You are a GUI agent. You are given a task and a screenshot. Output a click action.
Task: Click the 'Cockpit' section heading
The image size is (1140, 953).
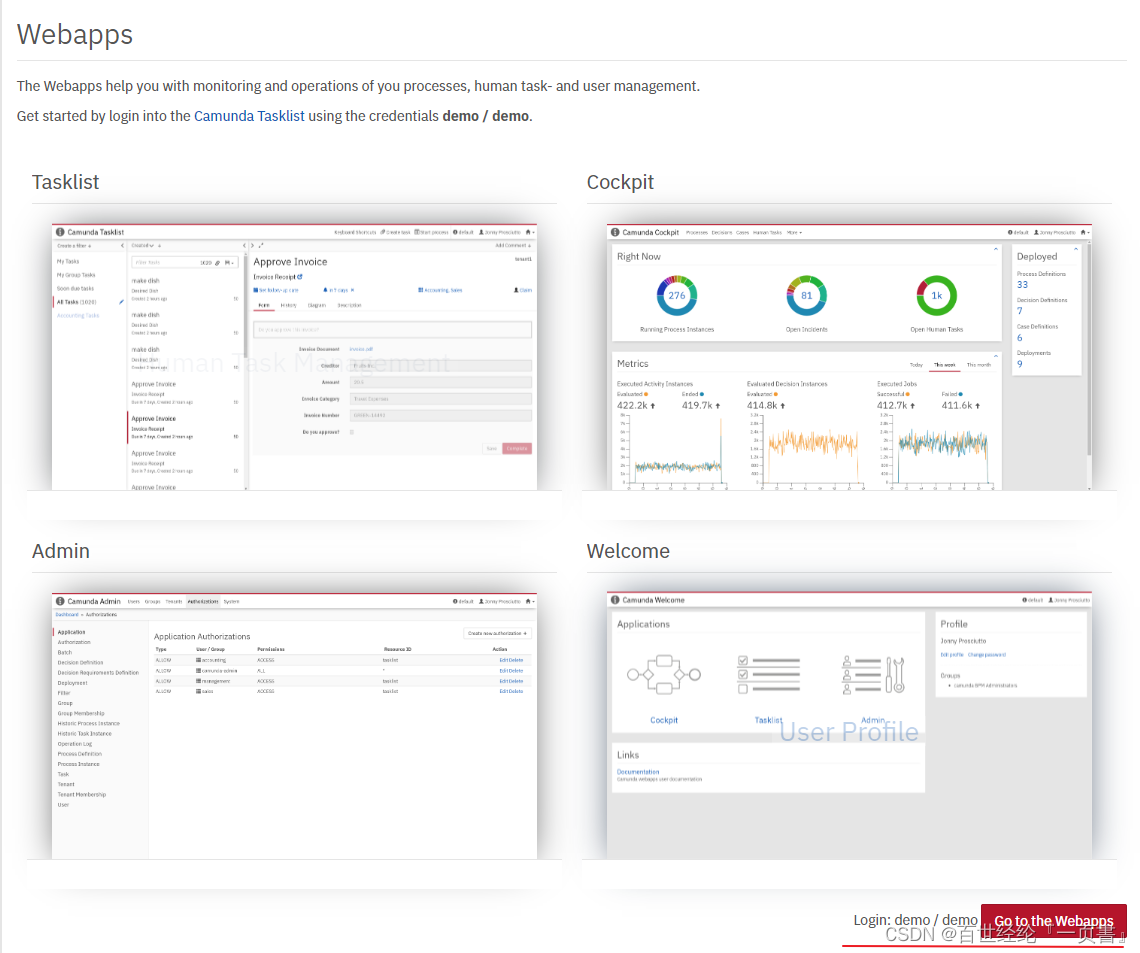click(x=620, y=182)
